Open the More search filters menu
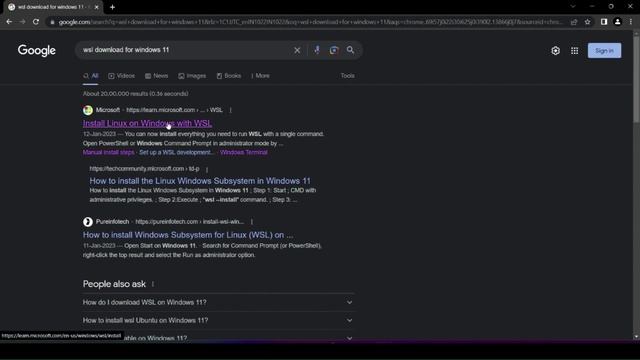 tap(260, 76)
